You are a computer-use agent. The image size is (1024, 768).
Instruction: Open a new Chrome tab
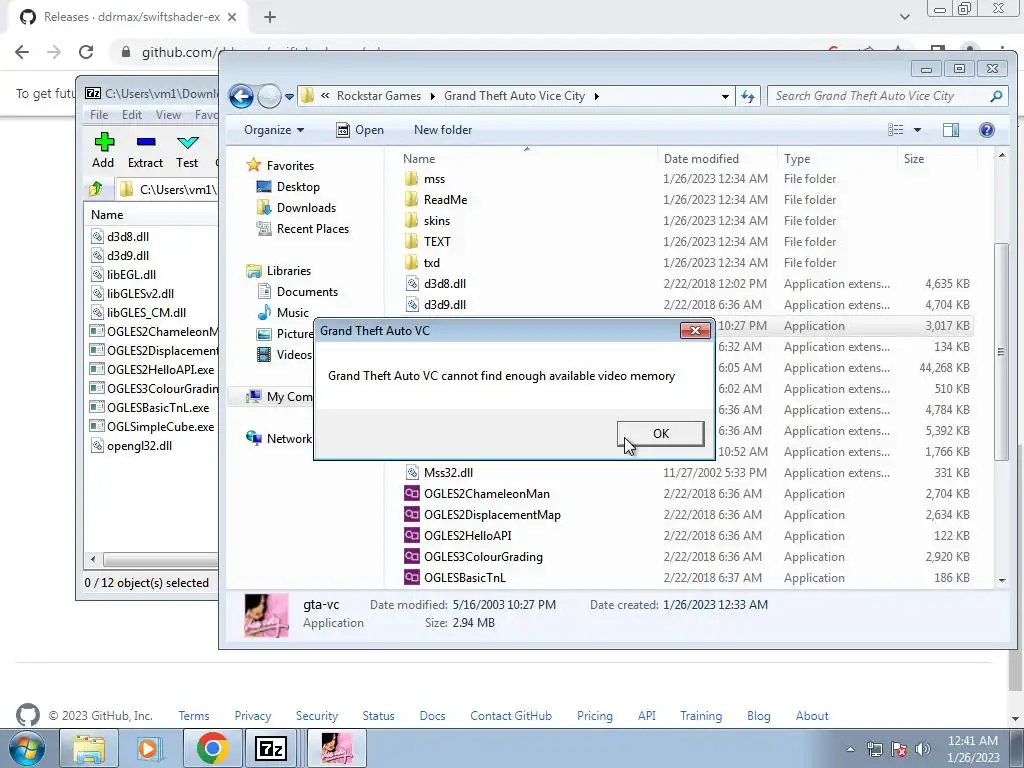pos(270,18)
